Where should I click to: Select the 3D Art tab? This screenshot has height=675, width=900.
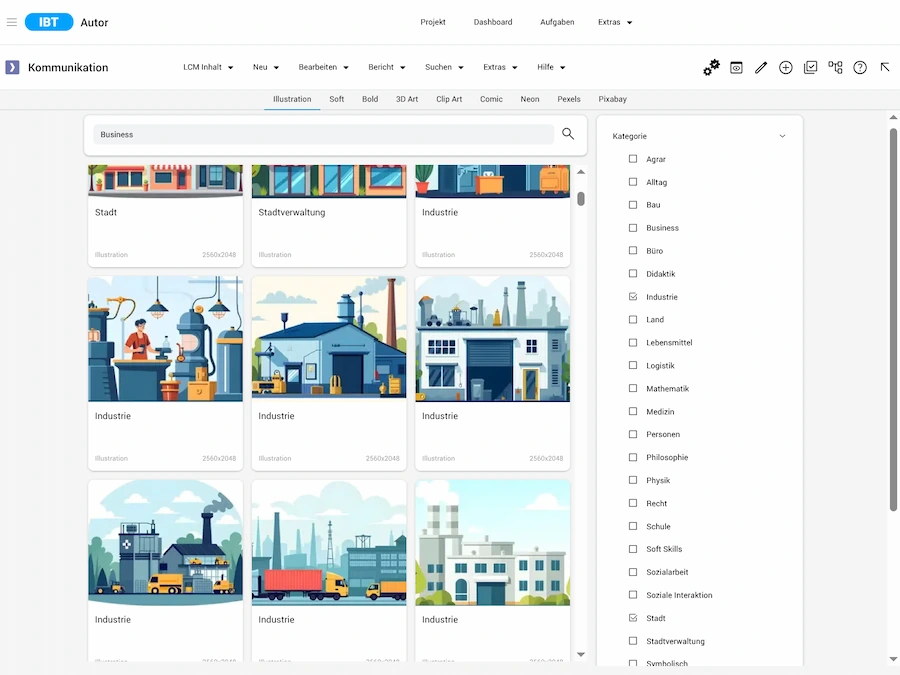tap(407, 99)
